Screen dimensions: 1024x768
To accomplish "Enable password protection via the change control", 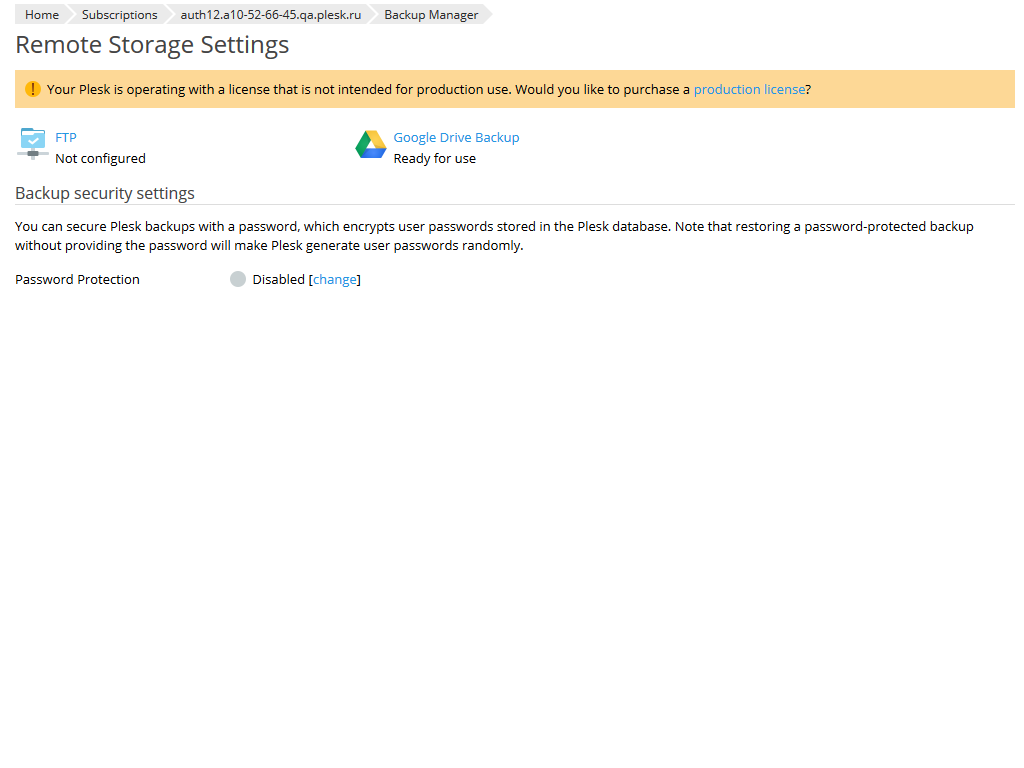I will pos(335,279).
